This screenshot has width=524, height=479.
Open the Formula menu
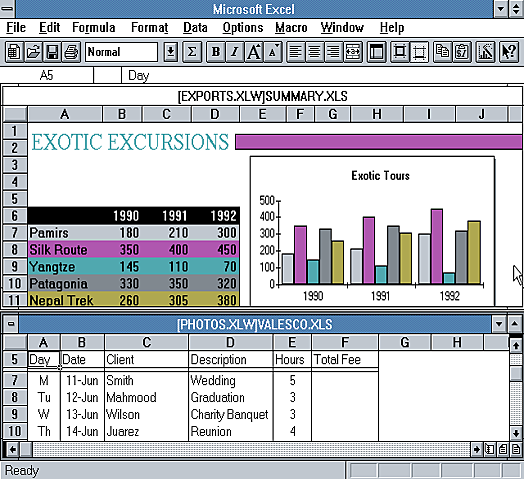(x=94, y=28)
